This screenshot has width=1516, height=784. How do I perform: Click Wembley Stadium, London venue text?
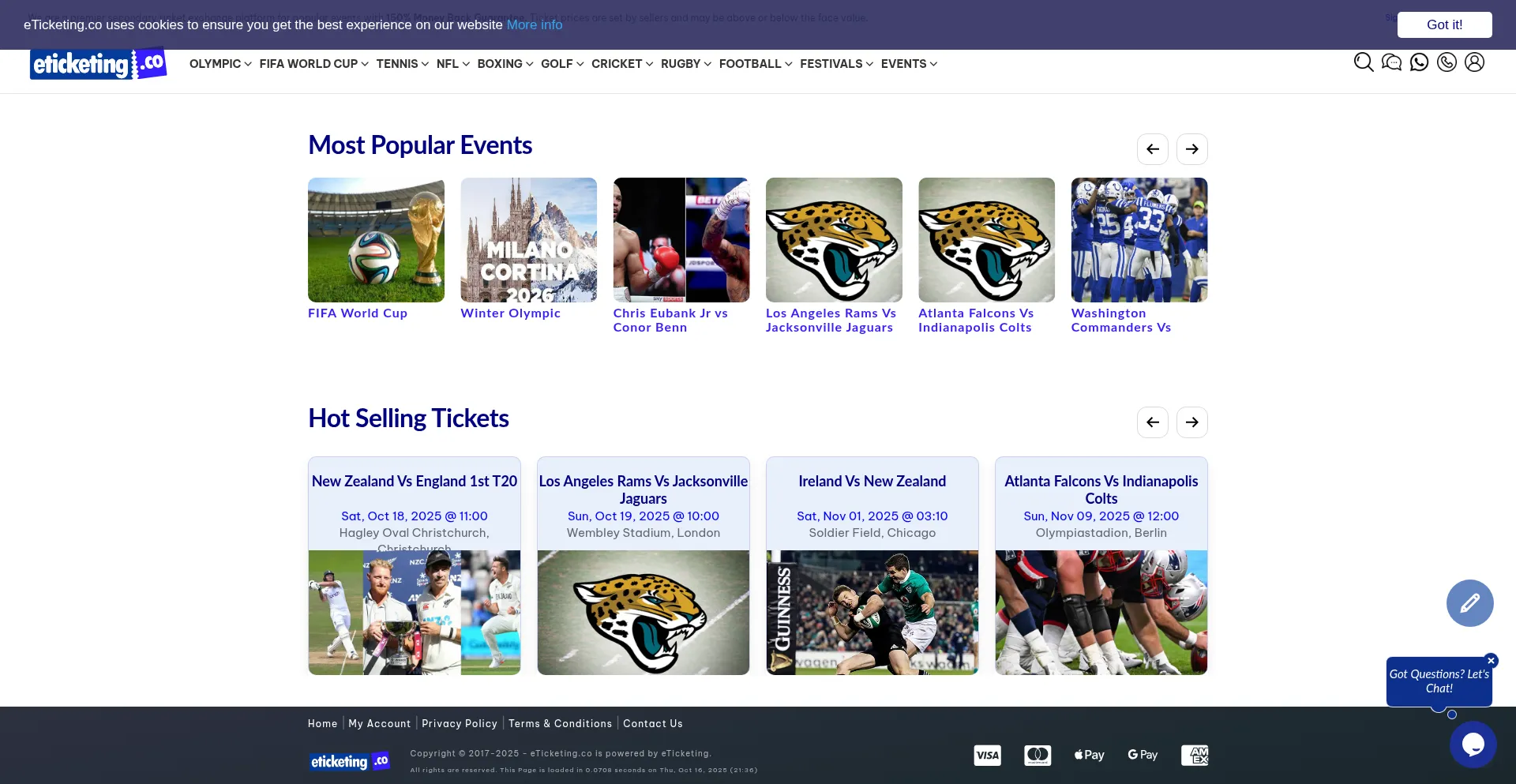[644, 533]
